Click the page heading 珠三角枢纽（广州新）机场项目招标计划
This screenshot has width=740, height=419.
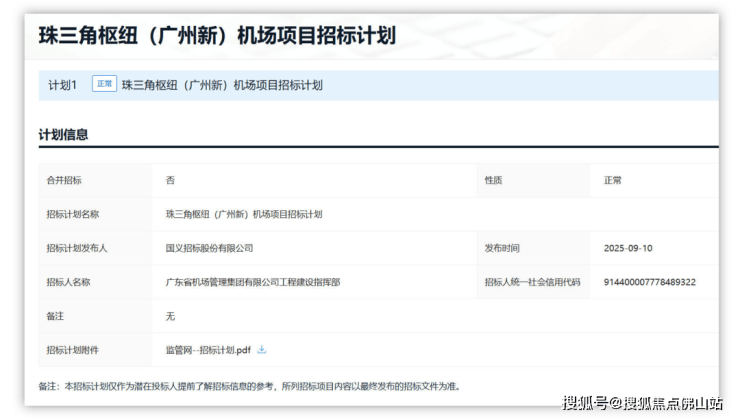(x=217, y=36)
